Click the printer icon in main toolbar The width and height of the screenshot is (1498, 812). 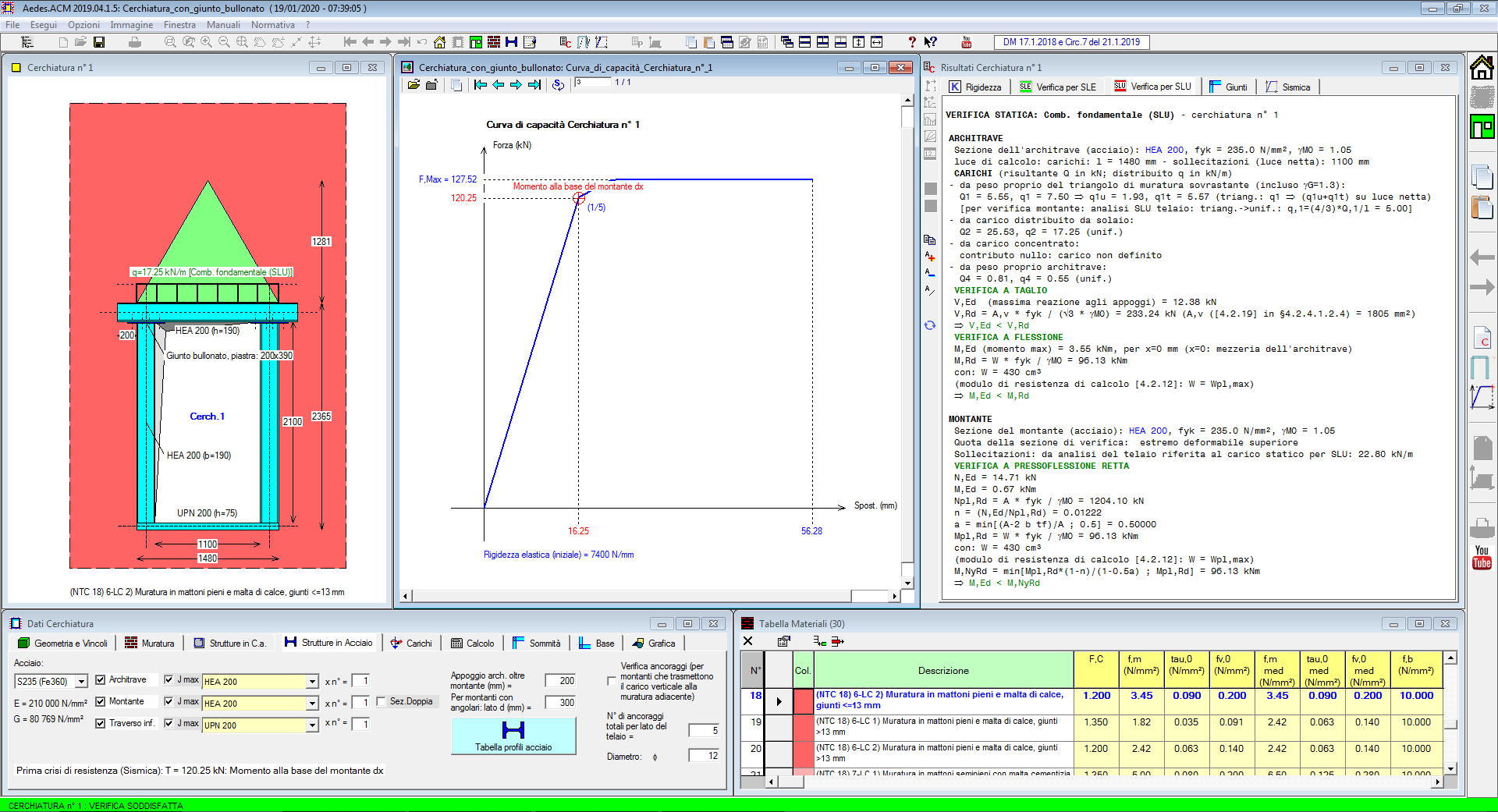[x=134, y=42]
